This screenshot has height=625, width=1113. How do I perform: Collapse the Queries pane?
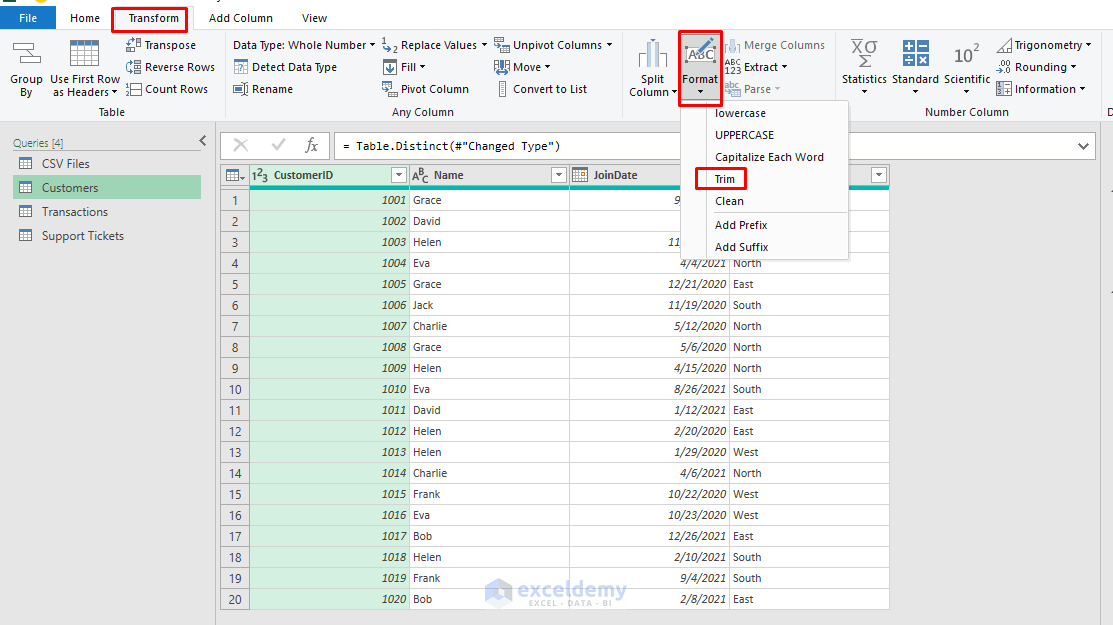click(x=202, y=141)
